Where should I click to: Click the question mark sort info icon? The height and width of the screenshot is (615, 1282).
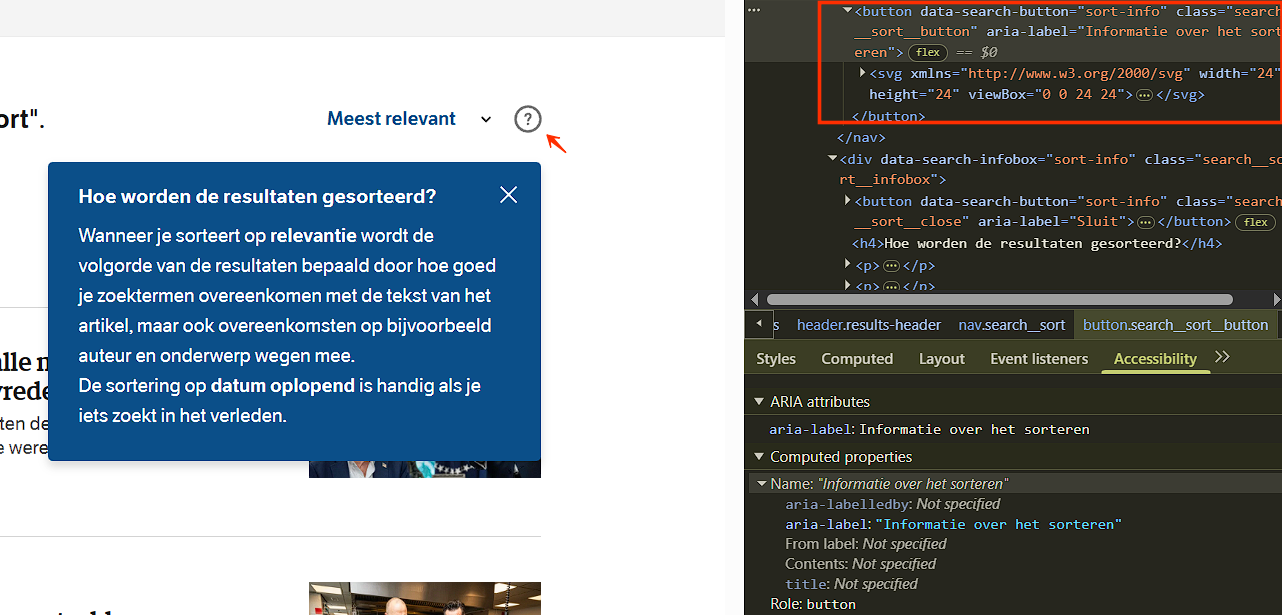(527, 120)
